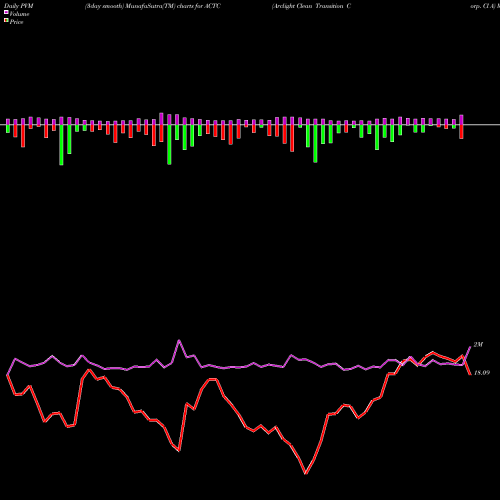Select the 'Volume' legend label
Viewport: 500px width, 500px height.
coord(19,14)
